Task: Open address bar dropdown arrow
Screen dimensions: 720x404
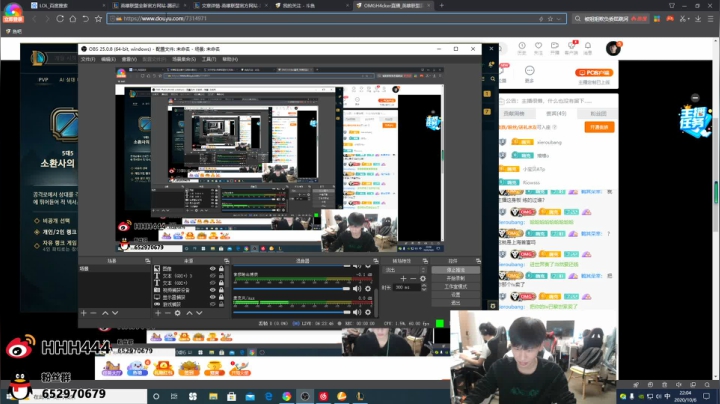Action: pyautogui.click(x=559, y=19)
